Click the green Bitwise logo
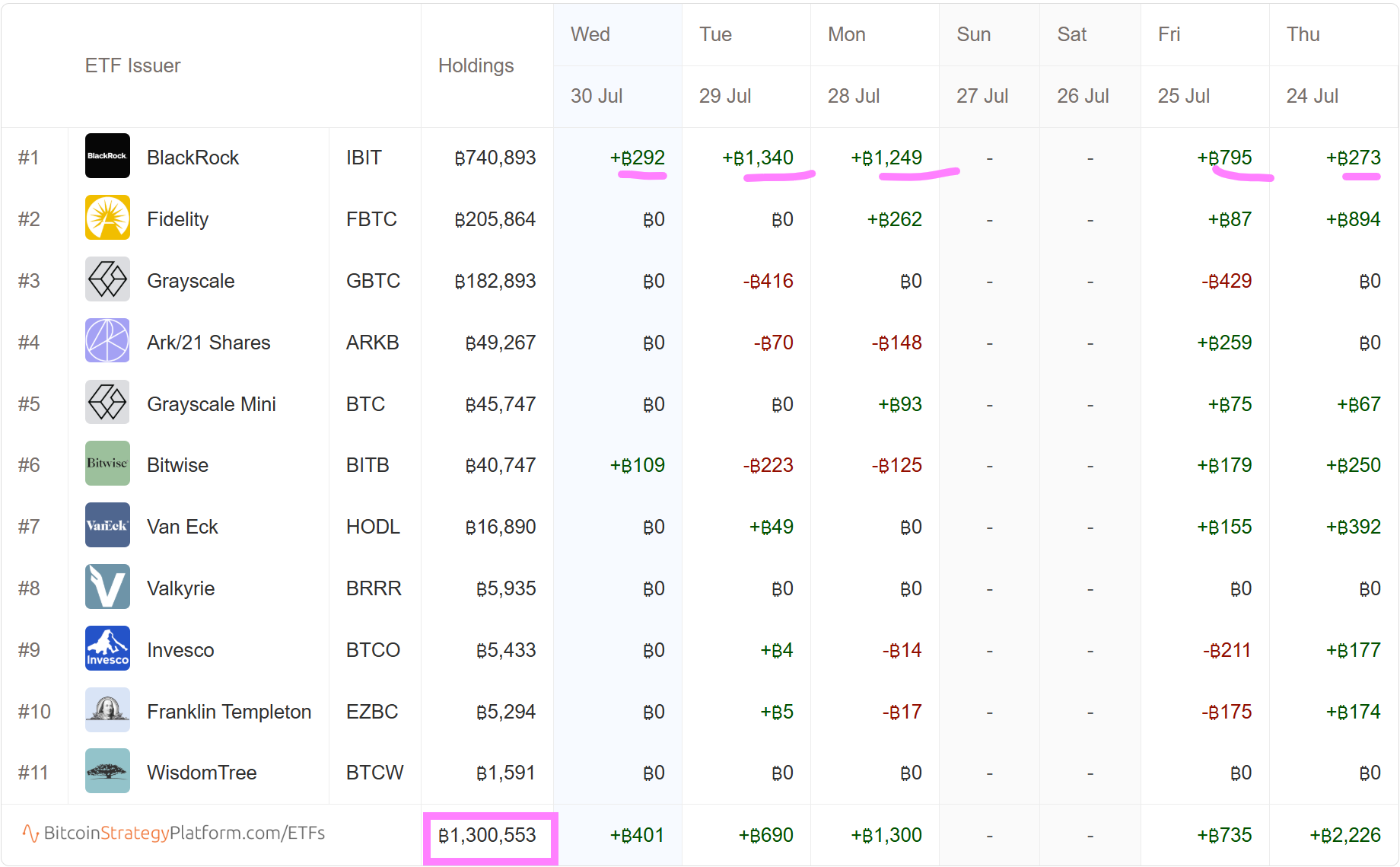1400x867 pixels. 107,464
